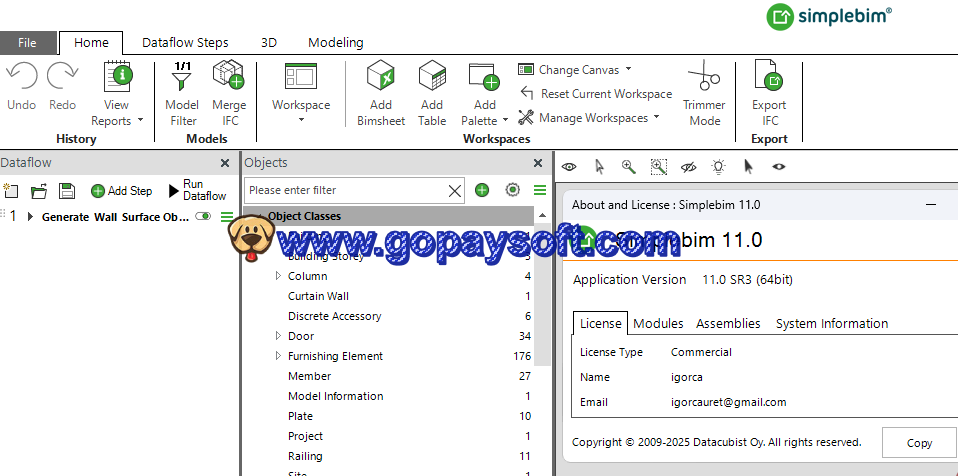Open Workspace dropdown arrow
This screenshot has width=958, height=476.
[301, 120]
